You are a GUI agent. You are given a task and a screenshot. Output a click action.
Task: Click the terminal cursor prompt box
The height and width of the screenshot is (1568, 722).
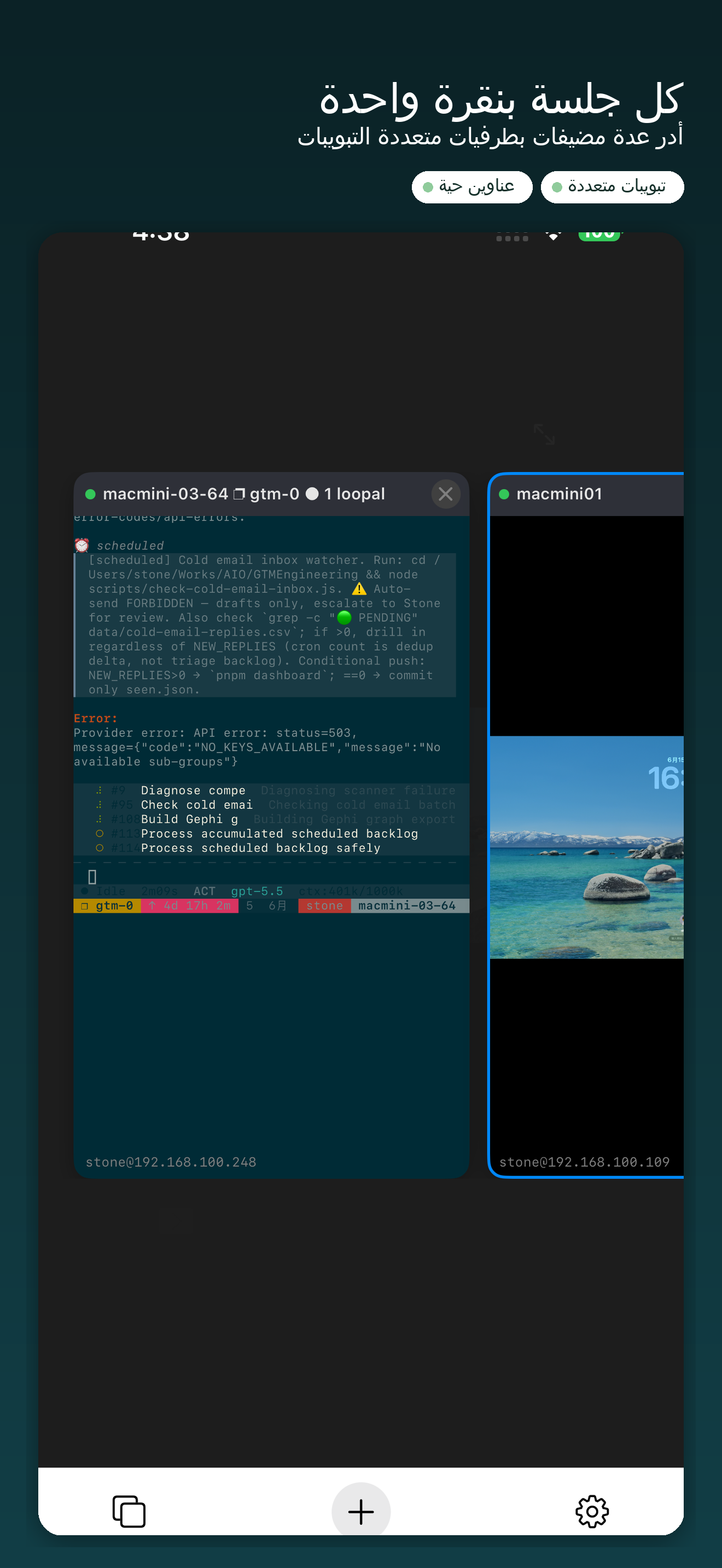point(92,876)
